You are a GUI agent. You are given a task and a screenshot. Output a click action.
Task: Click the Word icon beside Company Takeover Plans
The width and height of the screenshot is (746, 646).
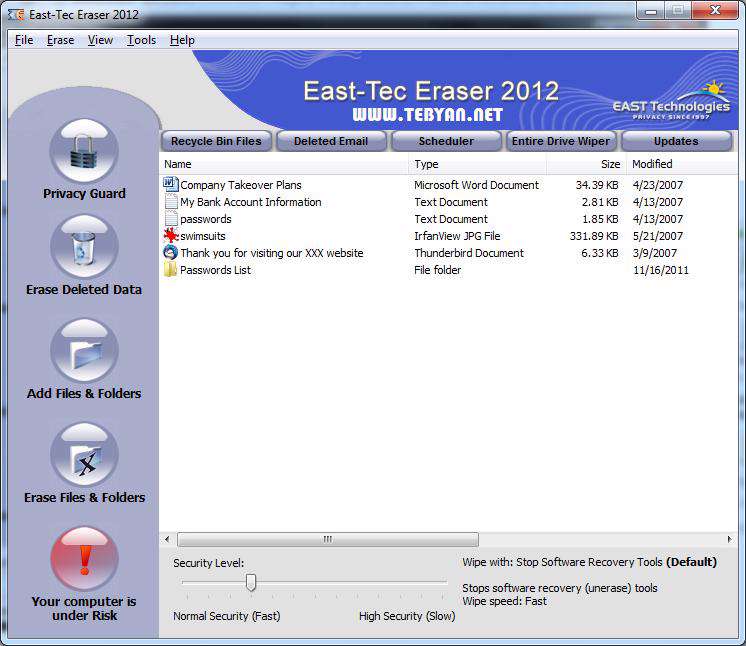click(x=170, y=184)
